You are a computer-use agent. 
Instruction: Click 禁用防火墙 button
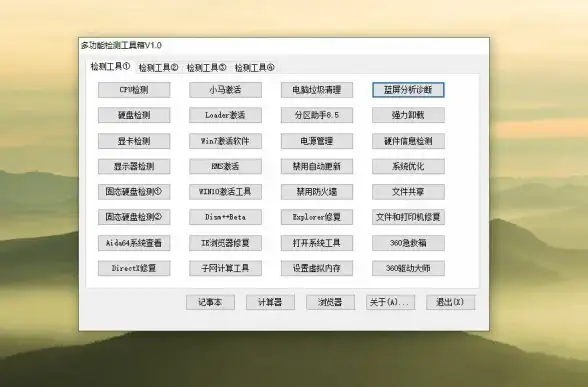tap(317, 192)
